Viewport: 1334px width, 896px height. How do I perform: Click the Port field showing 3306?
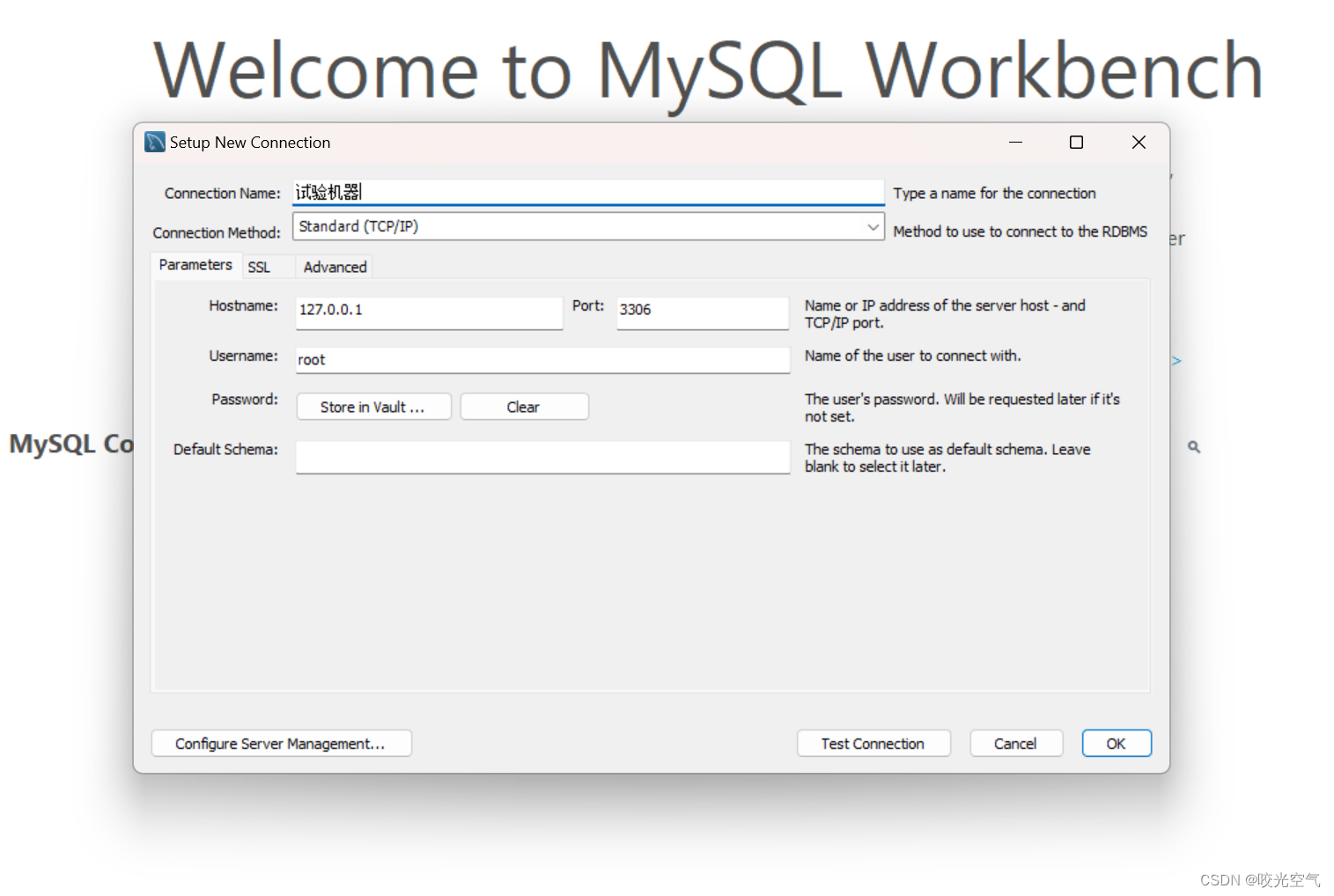[703, 312]
